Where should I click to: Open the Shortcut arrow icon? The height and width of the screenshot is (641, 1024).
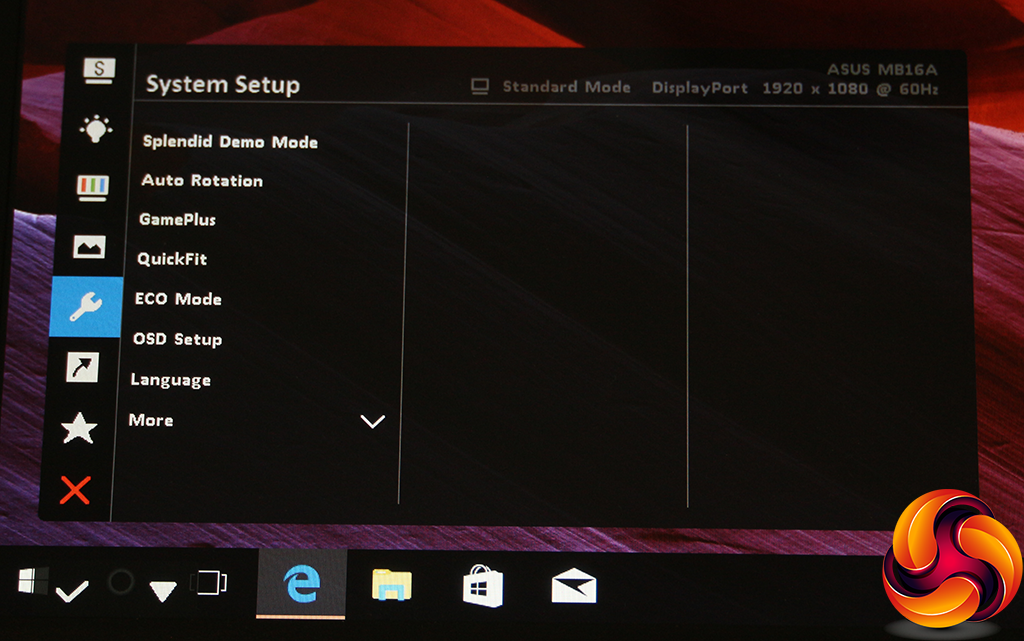point(82,367)
